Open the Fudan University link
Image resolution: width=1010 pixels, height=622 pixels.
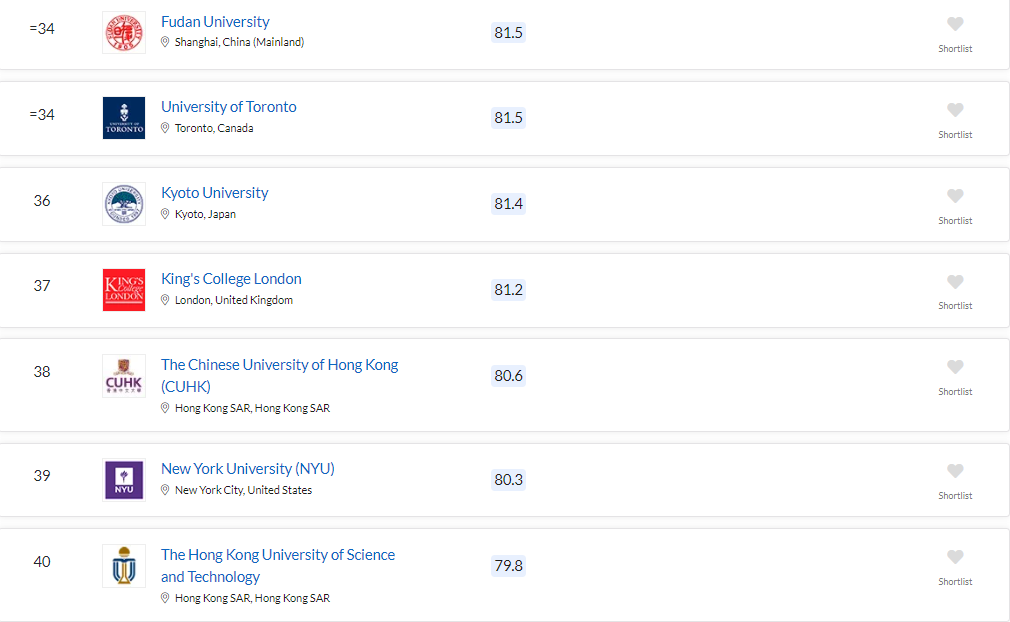coord(215,22)
